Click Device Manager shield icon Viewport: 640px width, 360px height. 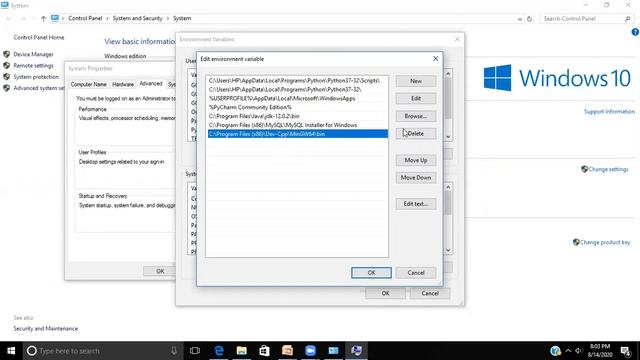(x=7, y=54)
